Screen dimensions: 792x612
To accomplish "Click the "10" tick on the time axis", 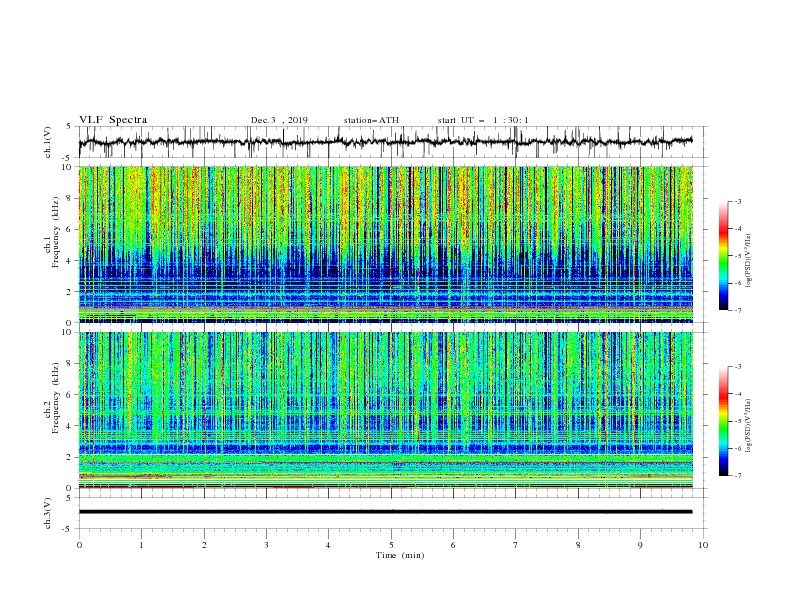I will point(703,545).
